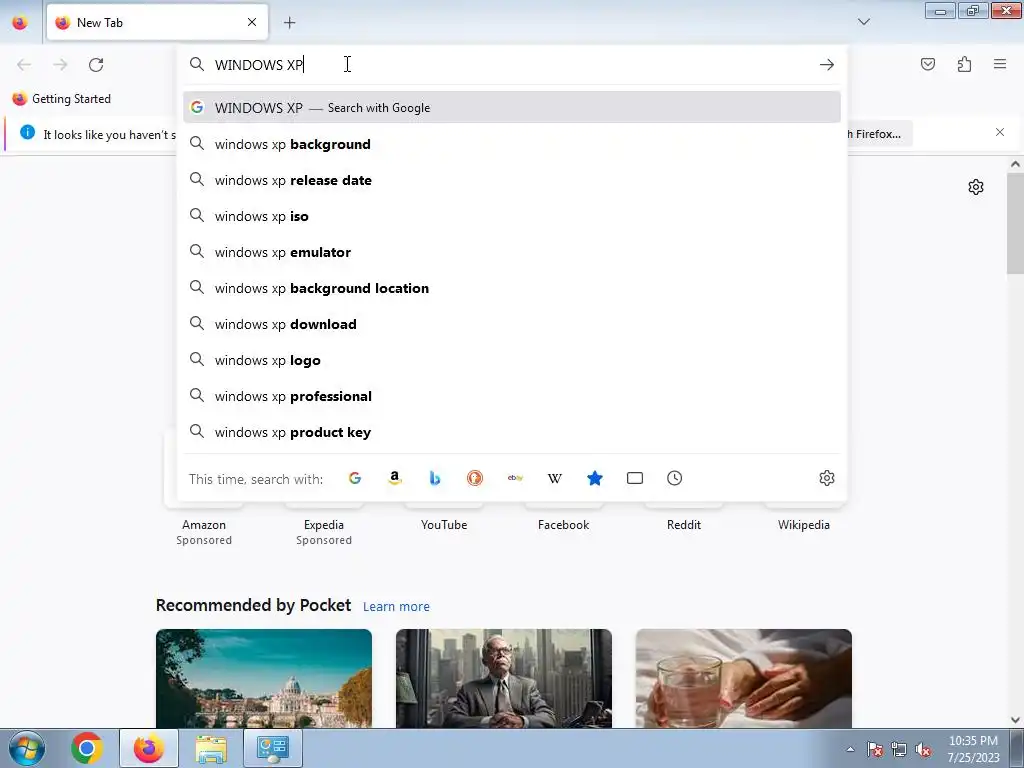The image size is (1024, 768).
Task: Open YouTube shortcut tile
Action: pyautogui.click(x=444, y=524)
